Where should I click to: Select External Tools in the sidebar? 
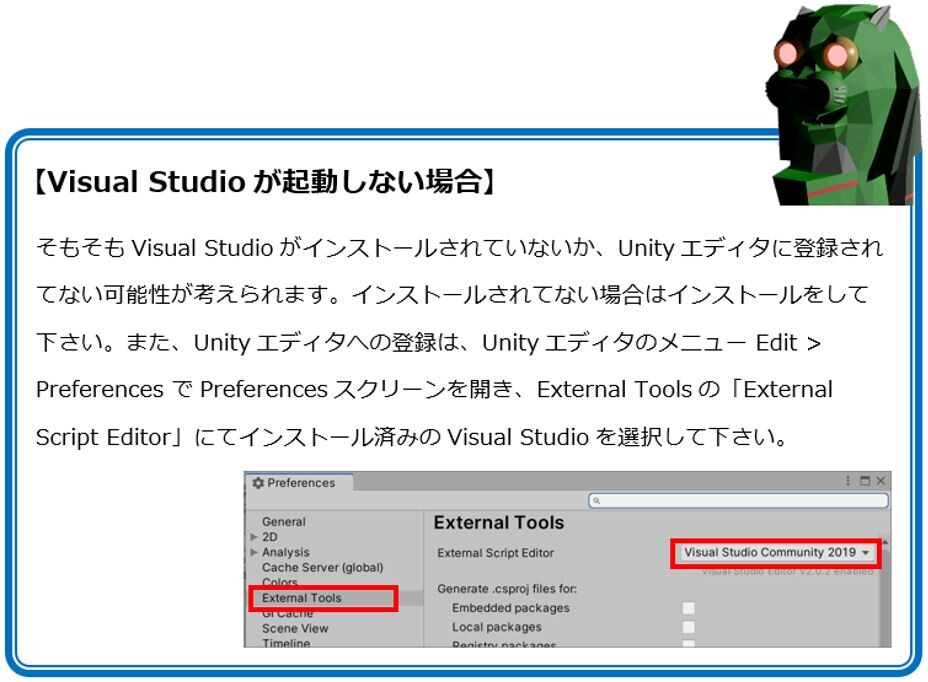click(x=302, y=598)
